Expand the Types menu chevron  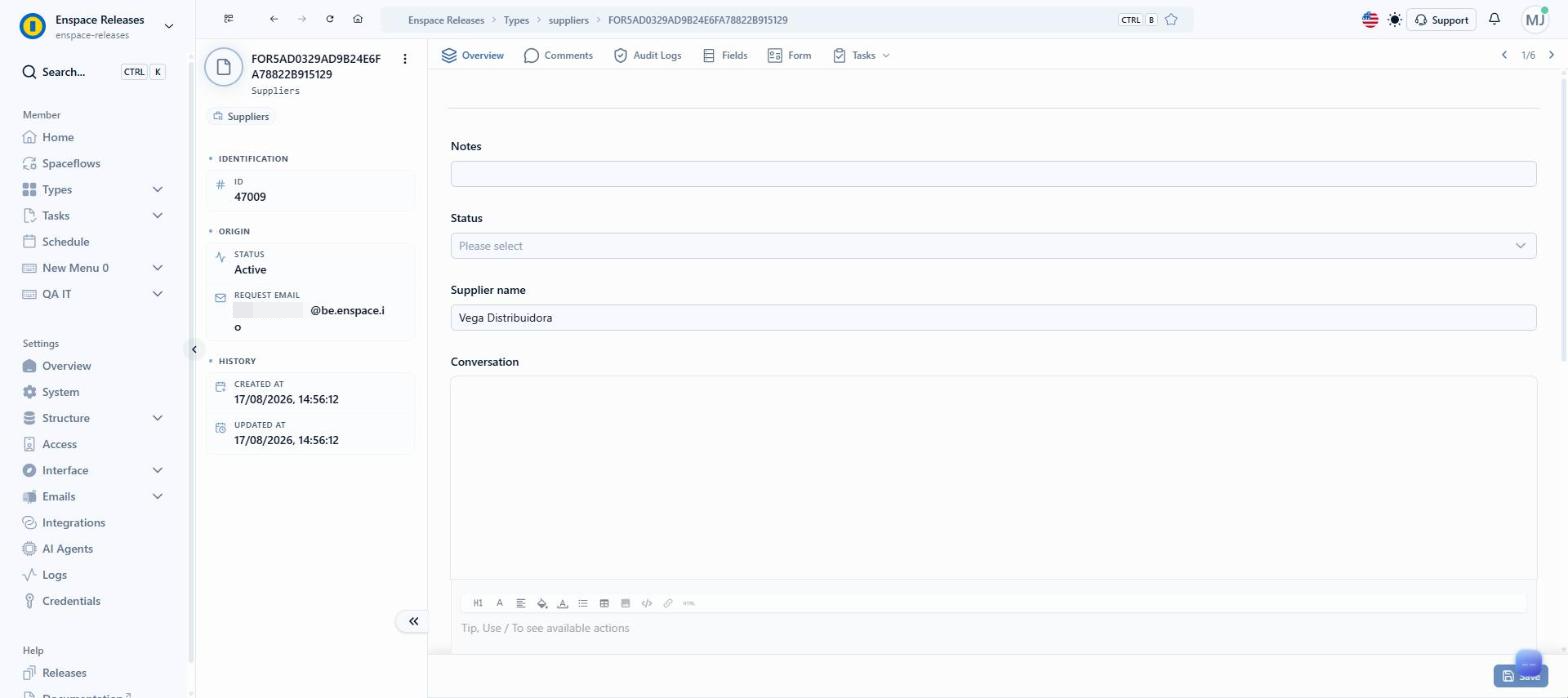157,189
